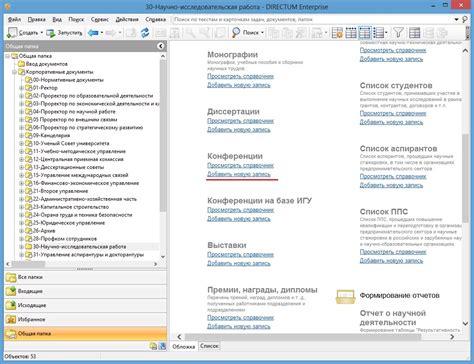The image size is (474, 364).
Task: Click the folder tree scrollbar down arrow
Action: 163,257
